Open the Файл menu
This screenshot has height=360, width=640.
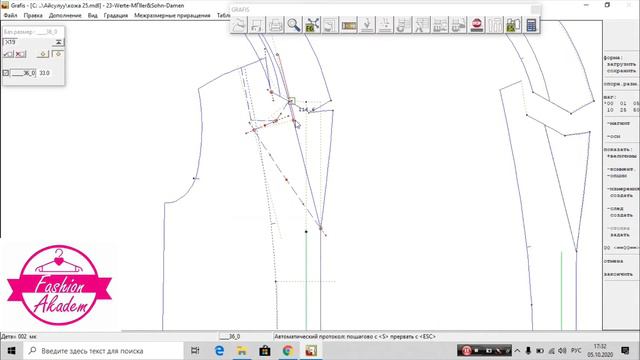point(10,15)
